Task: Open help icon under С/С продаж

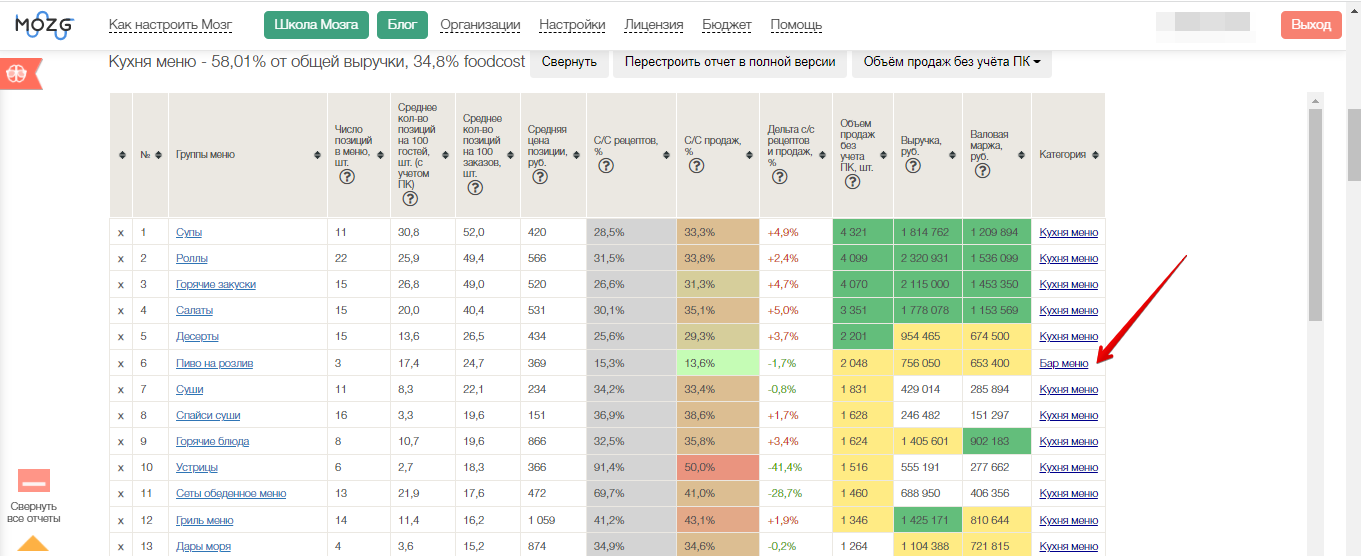Action: pos(696,165)
